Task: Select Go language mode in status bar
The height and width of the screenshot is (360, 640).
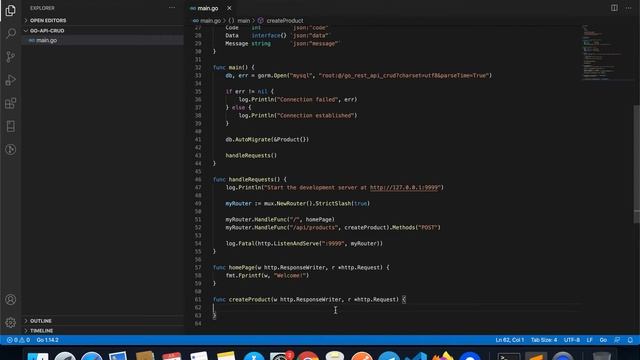Action: [x=603, y=340]
